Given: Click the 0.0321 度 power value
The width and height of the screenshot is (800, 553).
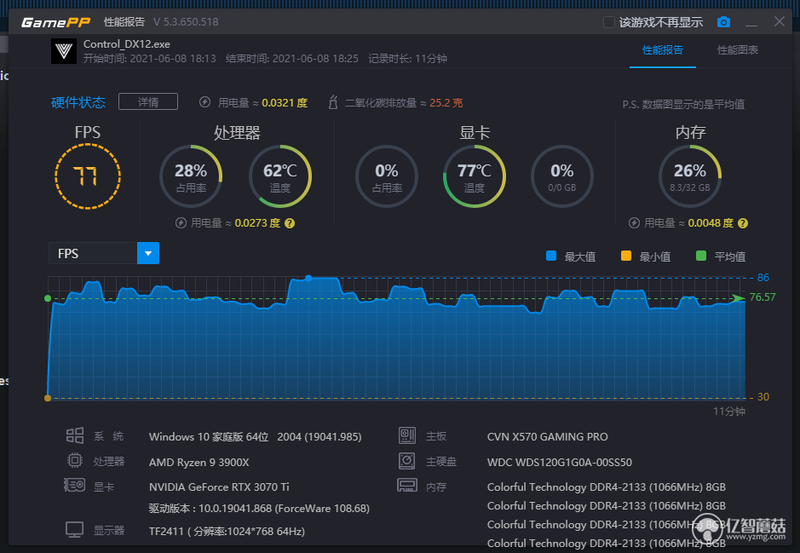Looking at the screenshot, I should pyautogui.click(x=285, y=103).
